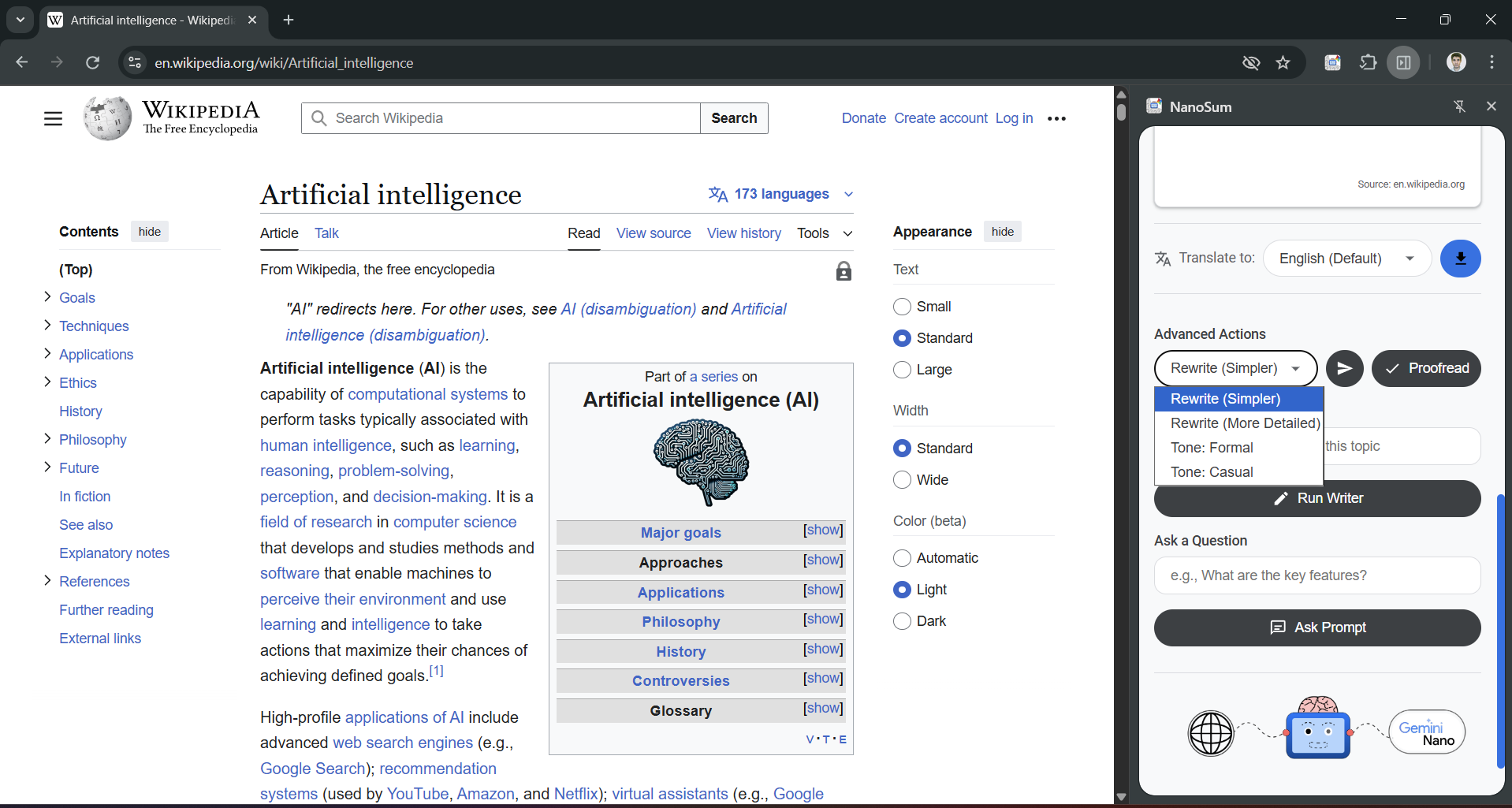Select Dark color mode

pyautogui.click(x=903, y=621)
